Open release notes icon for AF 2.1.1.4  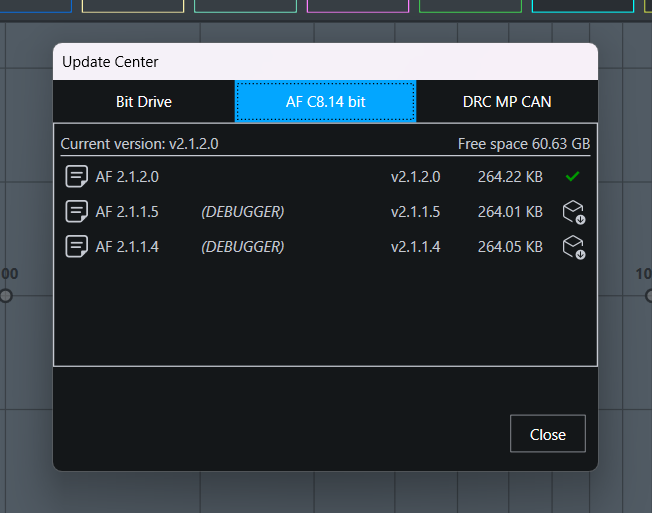76,246
